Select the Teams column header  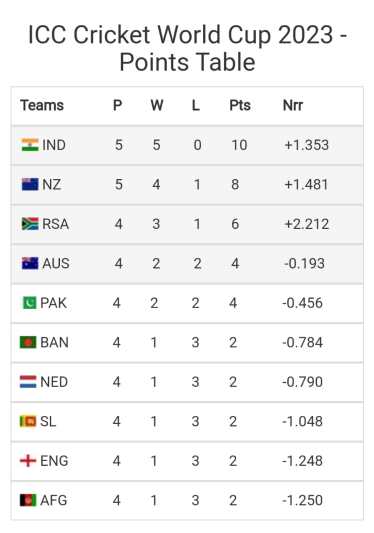coord(42,105)
